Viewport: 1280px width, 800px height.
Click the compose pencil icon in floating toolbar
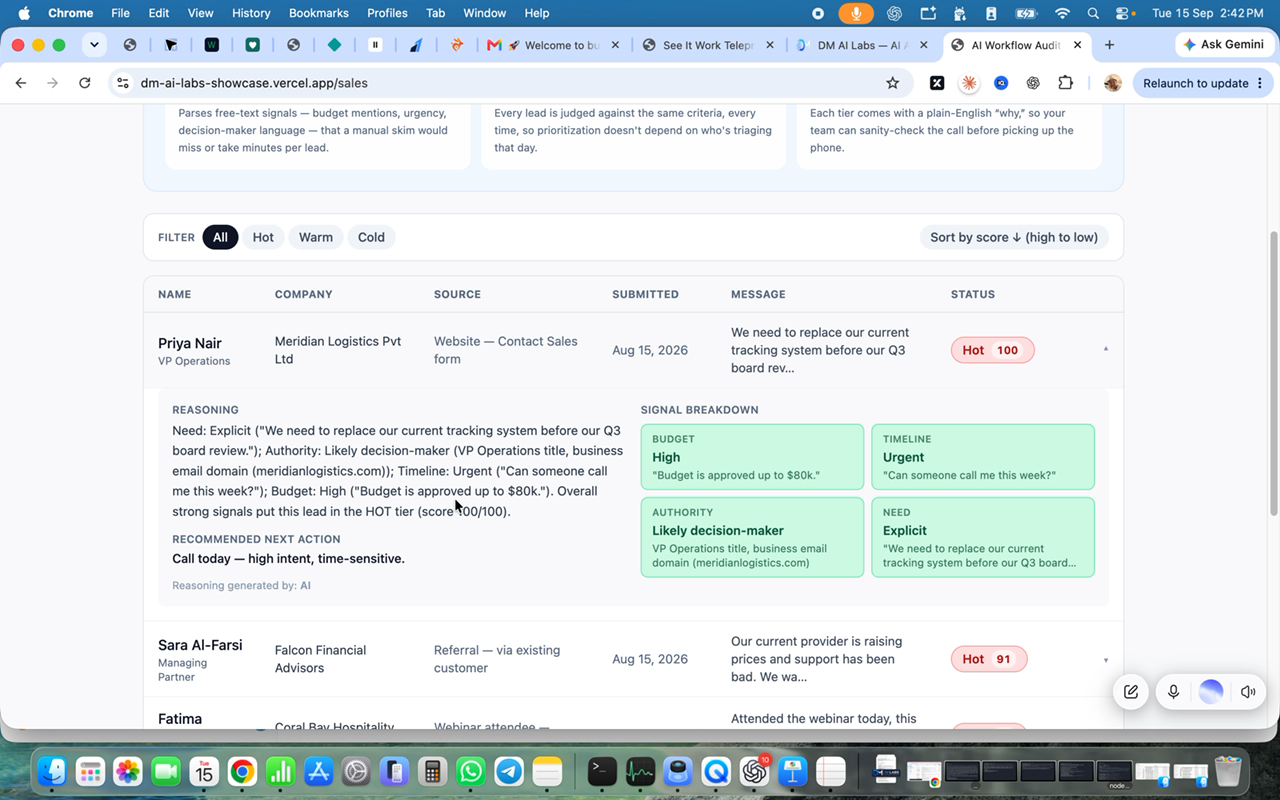pos(1131,692)
